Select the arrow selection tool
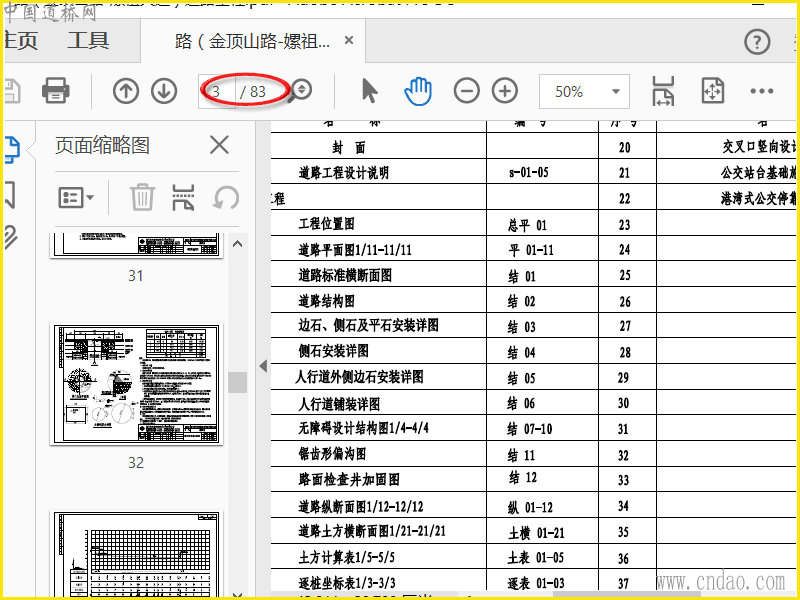Viewport: 800px width, 600px height. (370, 91)
